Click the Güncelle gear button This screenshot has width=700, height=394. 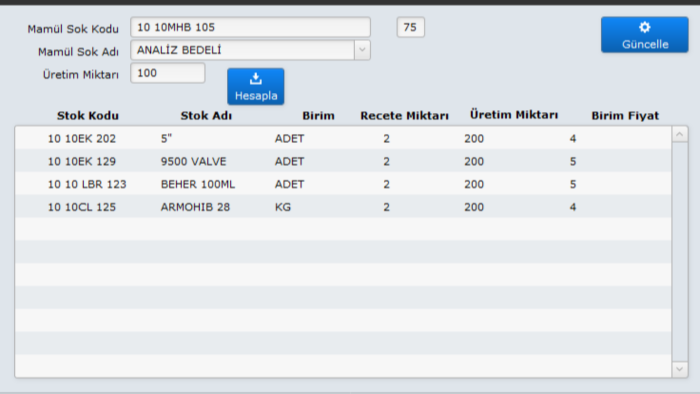pos(644,35)
